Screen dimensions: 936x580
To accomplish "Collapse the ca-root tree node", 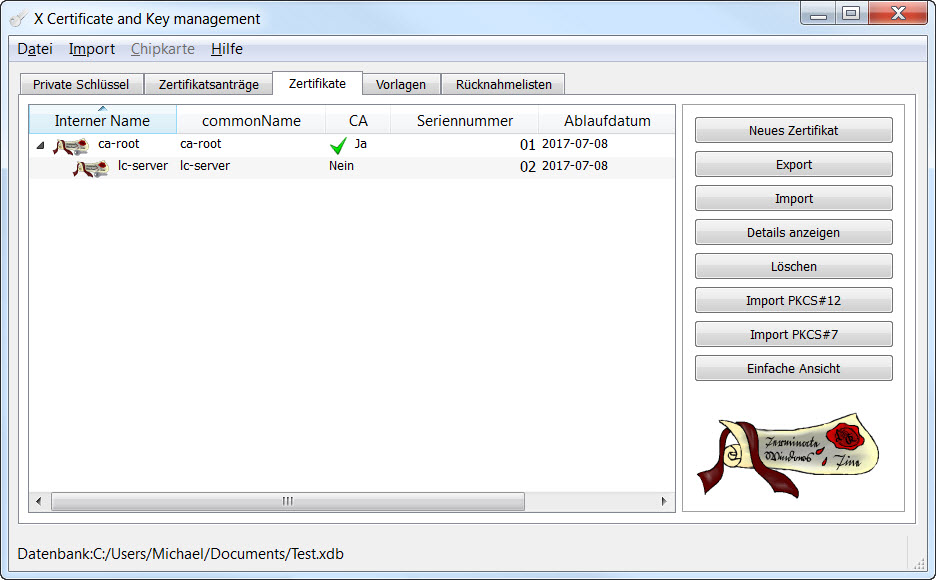I will point(40,146).
